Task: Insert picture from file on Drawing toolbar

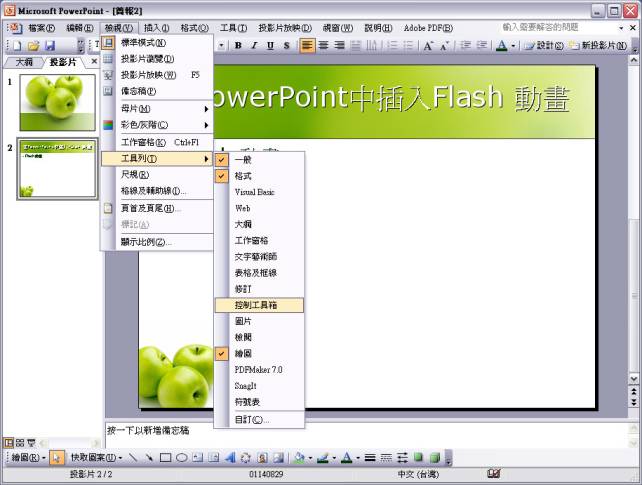Action: (x=278, y=458)
